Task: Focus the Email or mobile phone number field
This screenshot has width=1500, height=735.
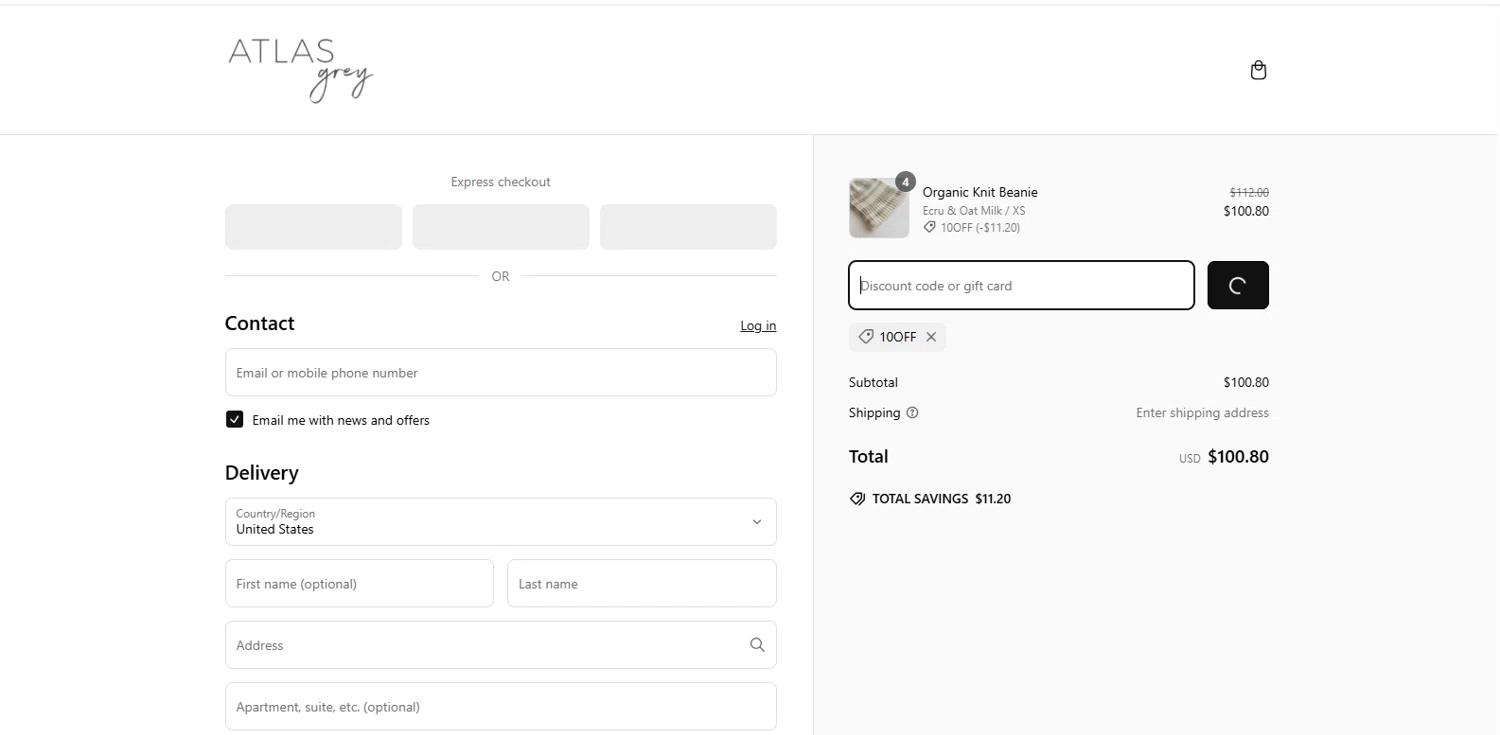Action: [x=501, y=372]
